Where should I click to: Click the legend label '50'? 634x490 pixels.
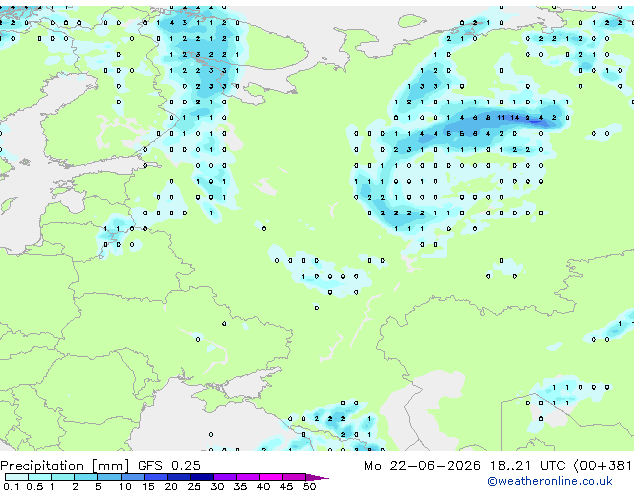coord(309,486)
